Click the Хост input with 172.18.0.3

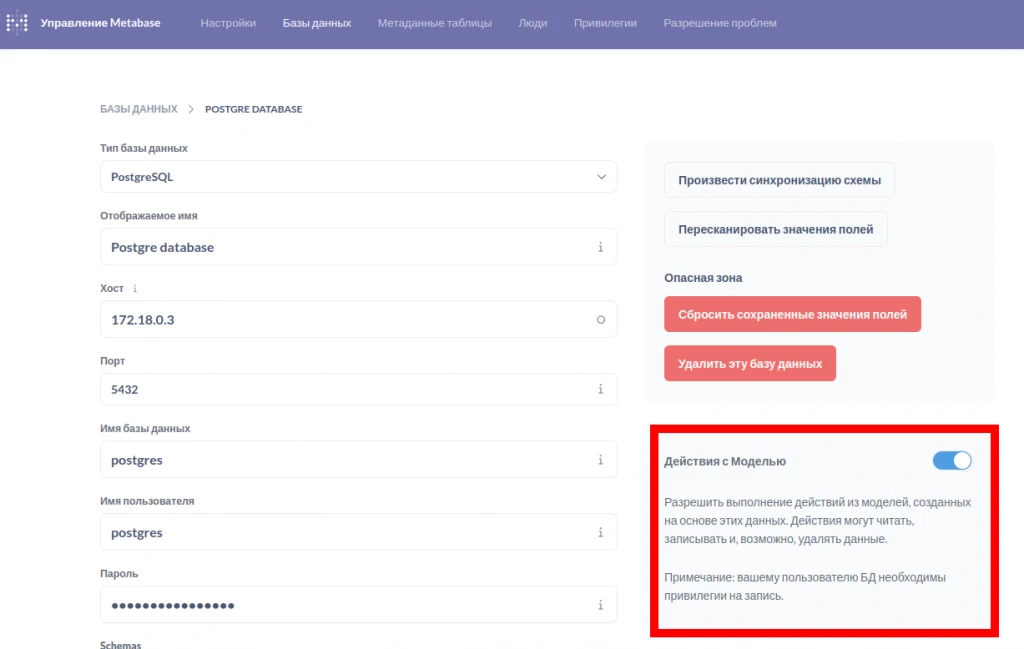(x=359, y=319)
